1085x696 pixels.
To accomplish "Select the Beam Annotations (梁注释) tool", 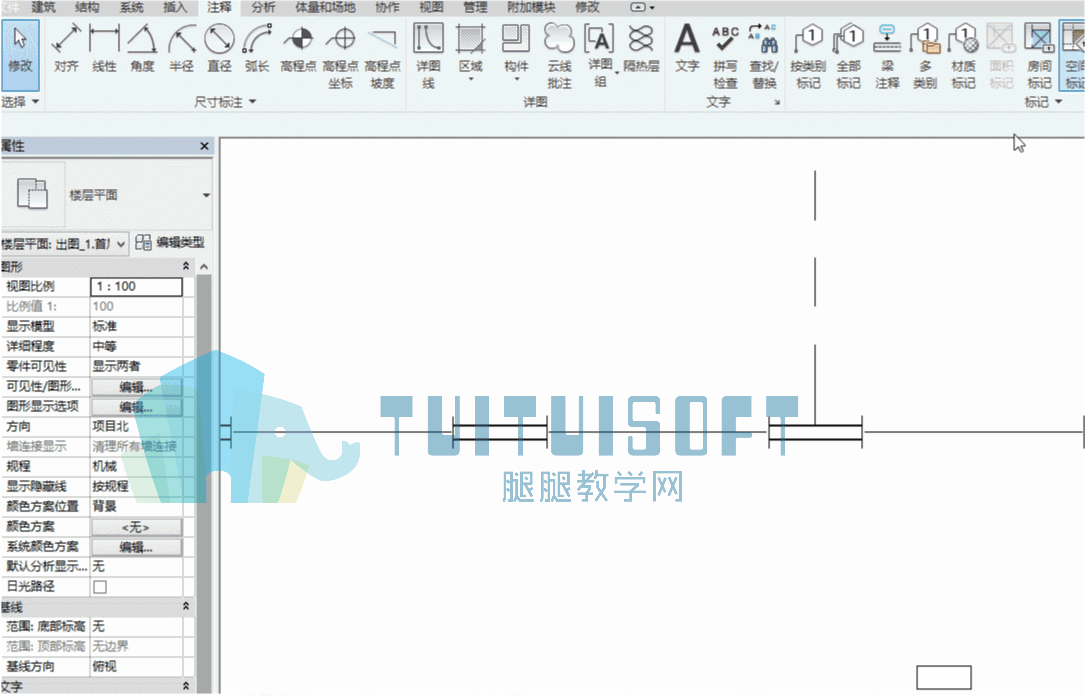I will click(887, 57).
